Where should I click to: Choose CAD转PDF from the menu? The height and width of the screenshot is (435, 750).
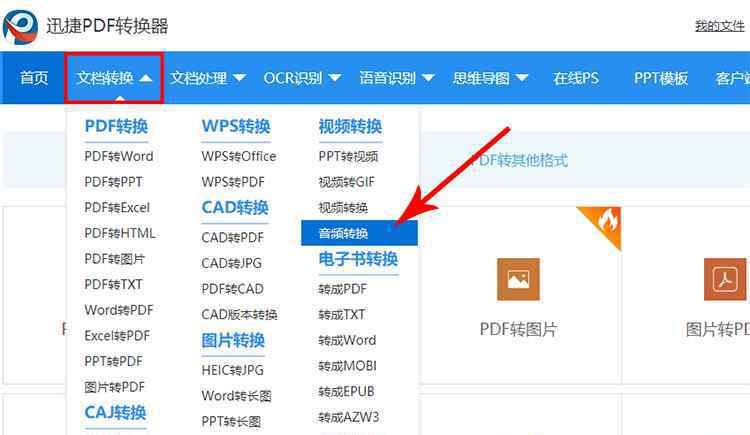[x=232, y=238]
